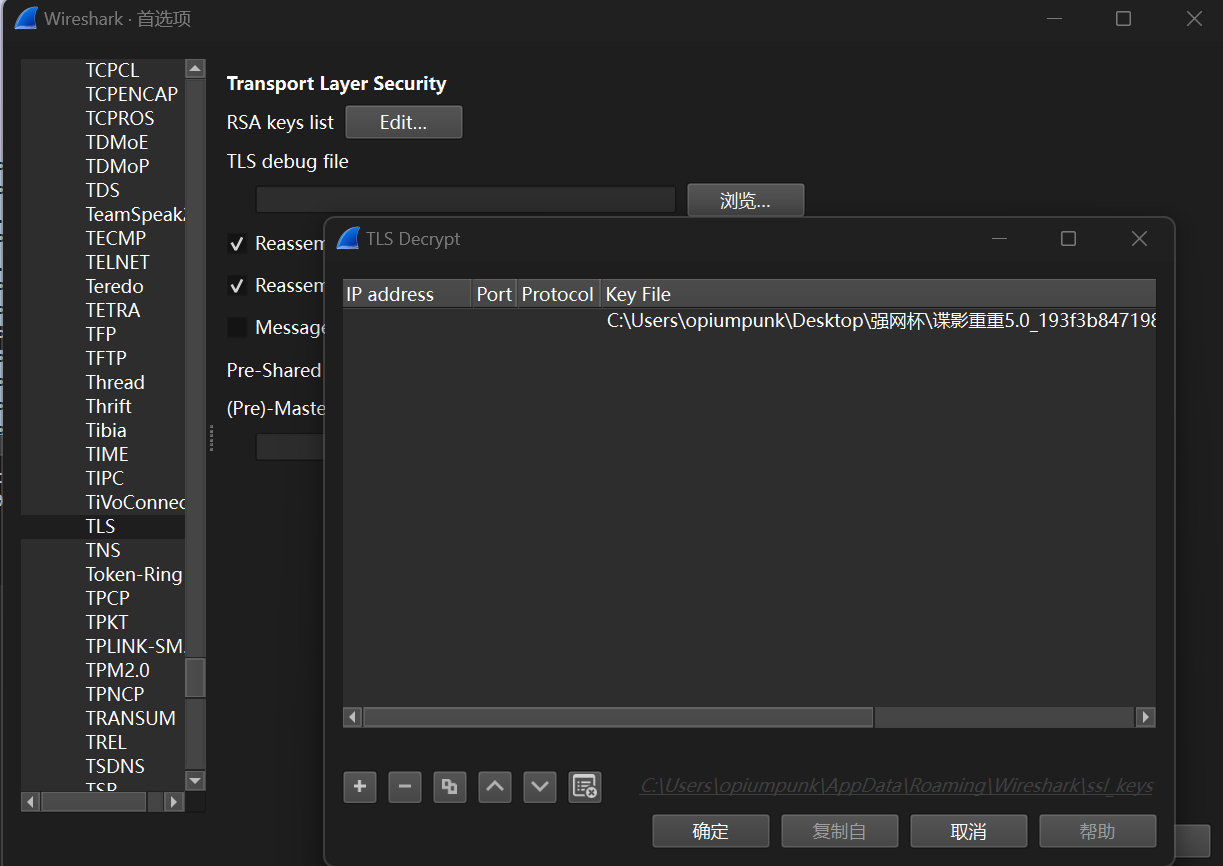Select TCPENCAP protocol
Screen dimensions: 1223x866
132,94
